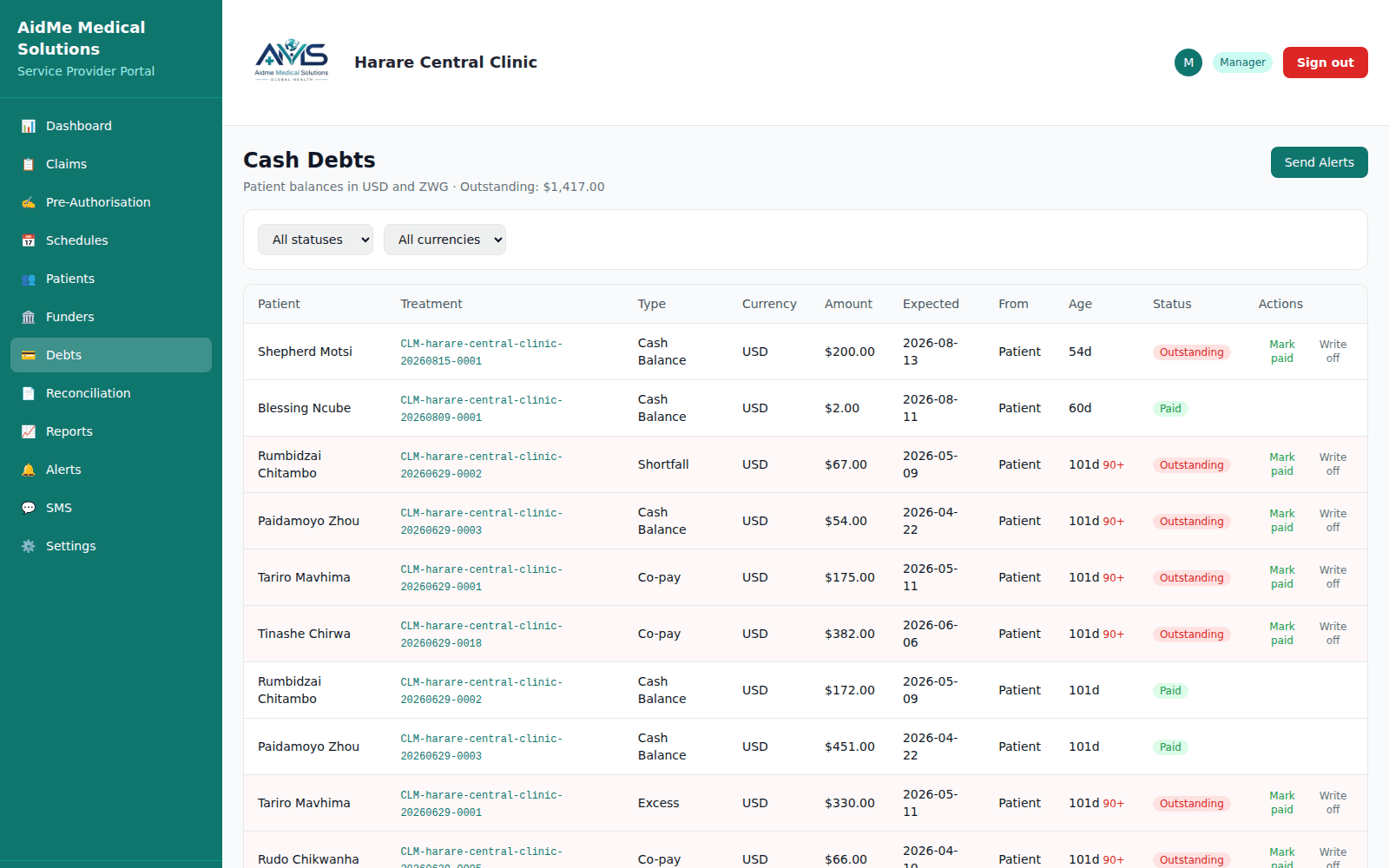The width and height of the screenshot is (1389, 868).
Task: Open treatment CLM-harare-central-clinic-20260629-0018
Action: pos(482,635)
